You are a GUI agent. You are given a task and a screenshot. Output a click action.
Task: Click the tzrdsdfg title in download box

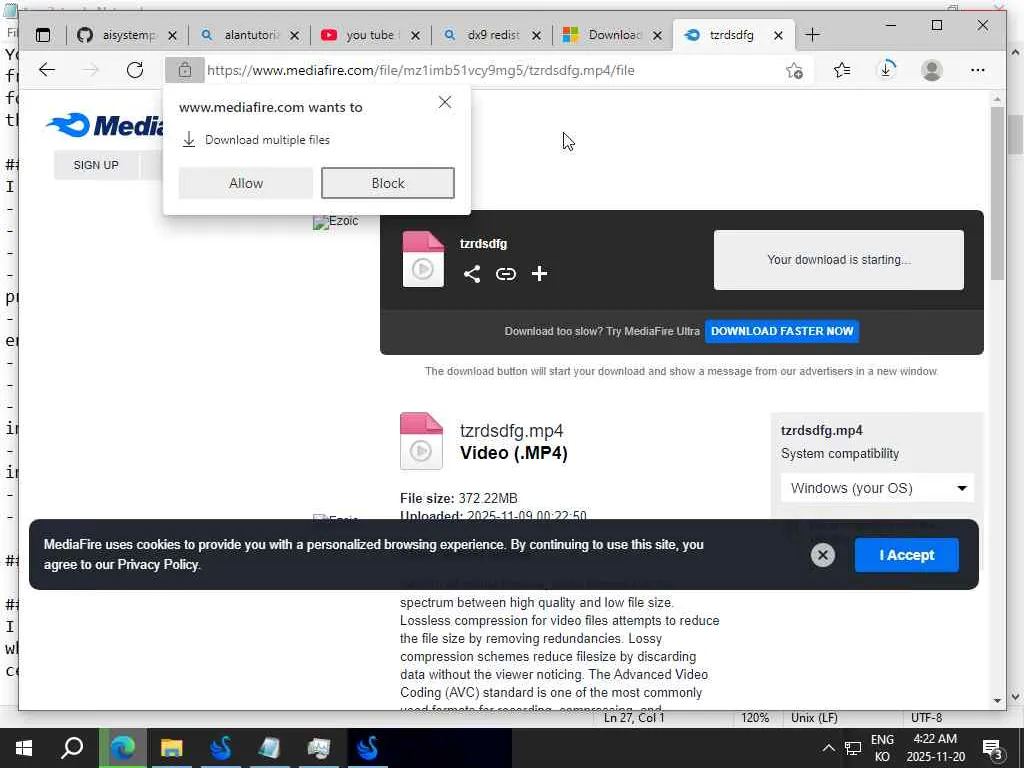pyautogui.click(x=483, y=244)
